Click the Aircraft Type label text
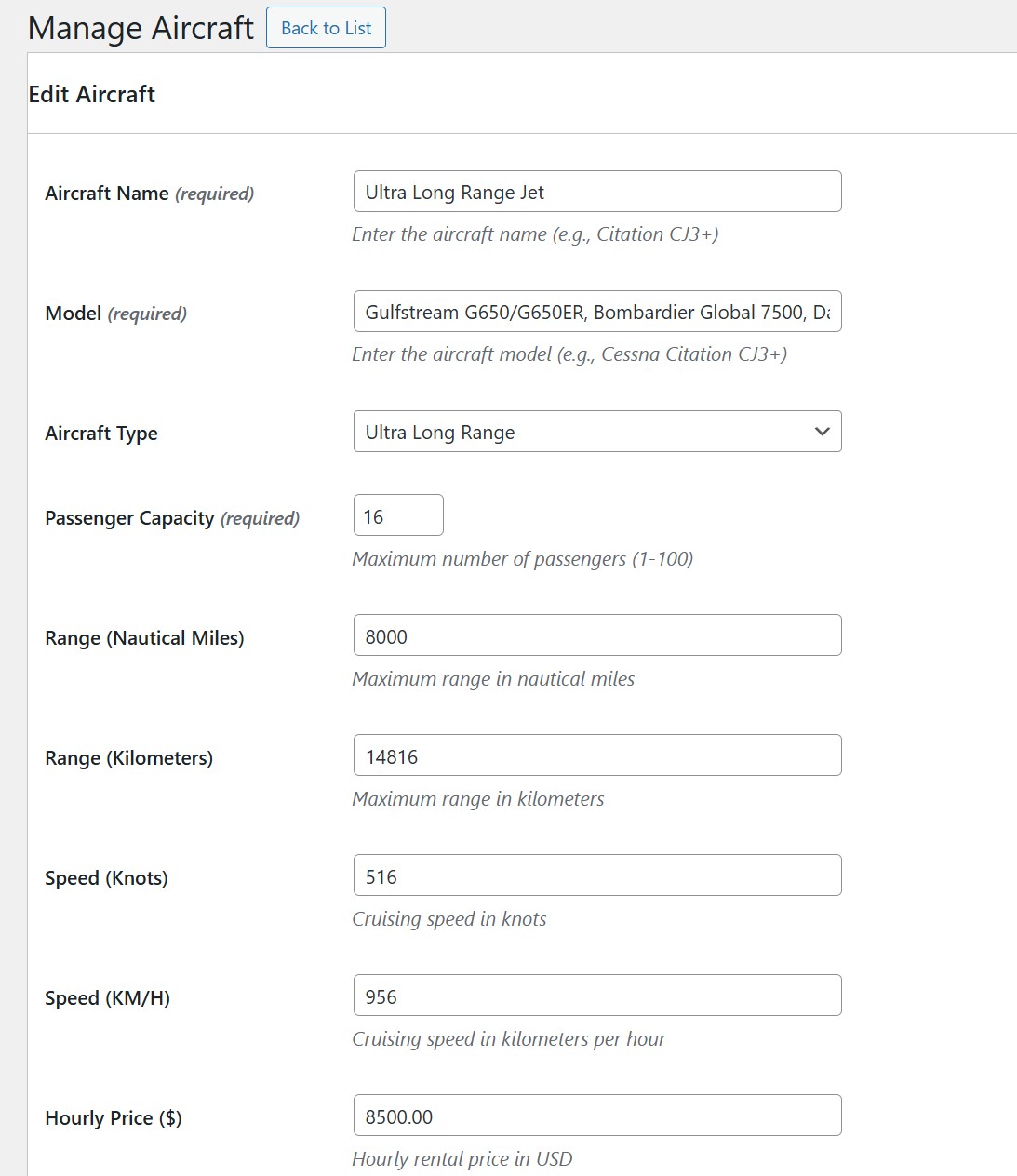The image size is (1017, 1176). [101, 434]
